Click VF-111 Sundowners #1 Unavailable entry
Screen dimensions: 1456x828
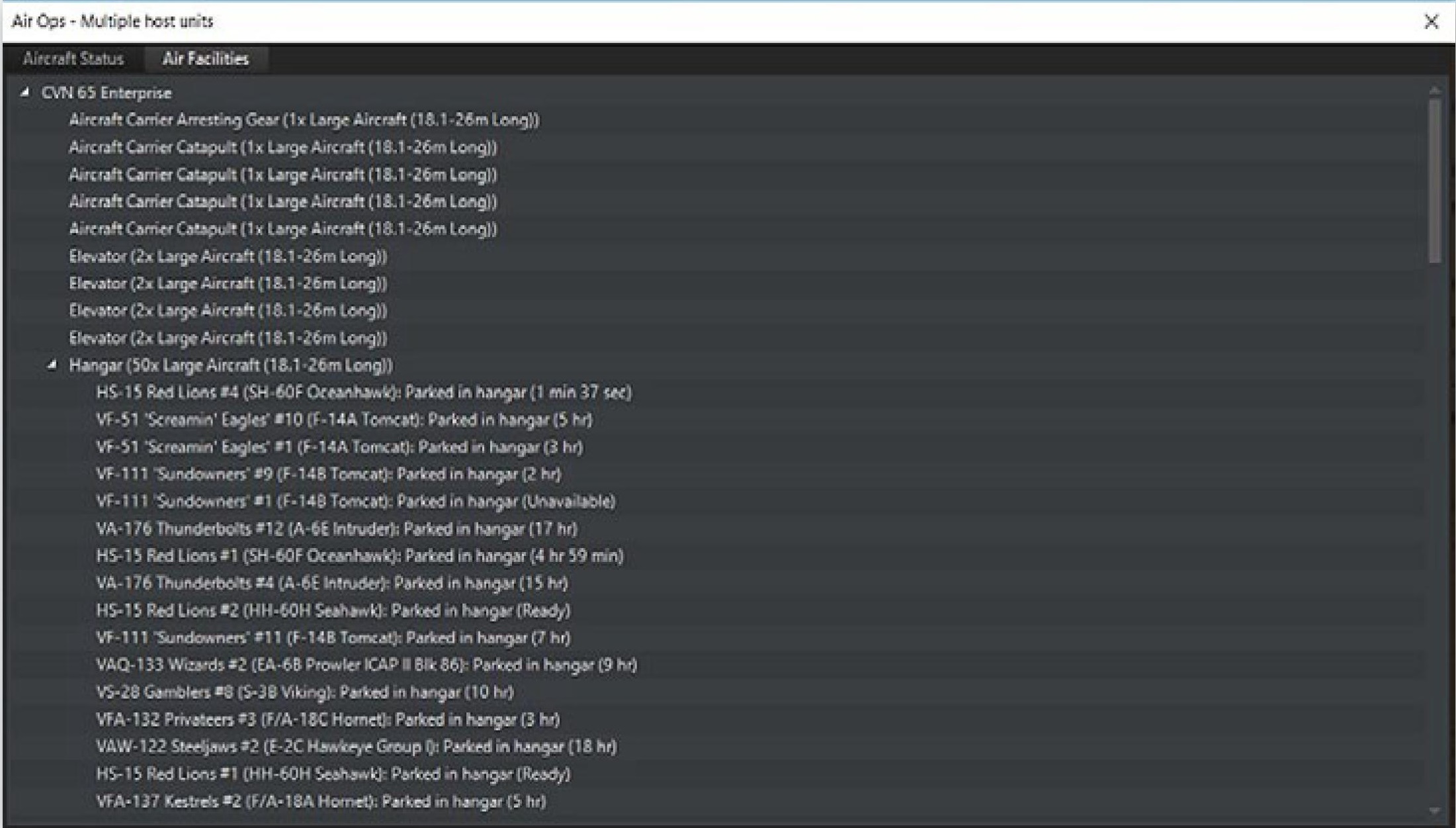(355, 502)
